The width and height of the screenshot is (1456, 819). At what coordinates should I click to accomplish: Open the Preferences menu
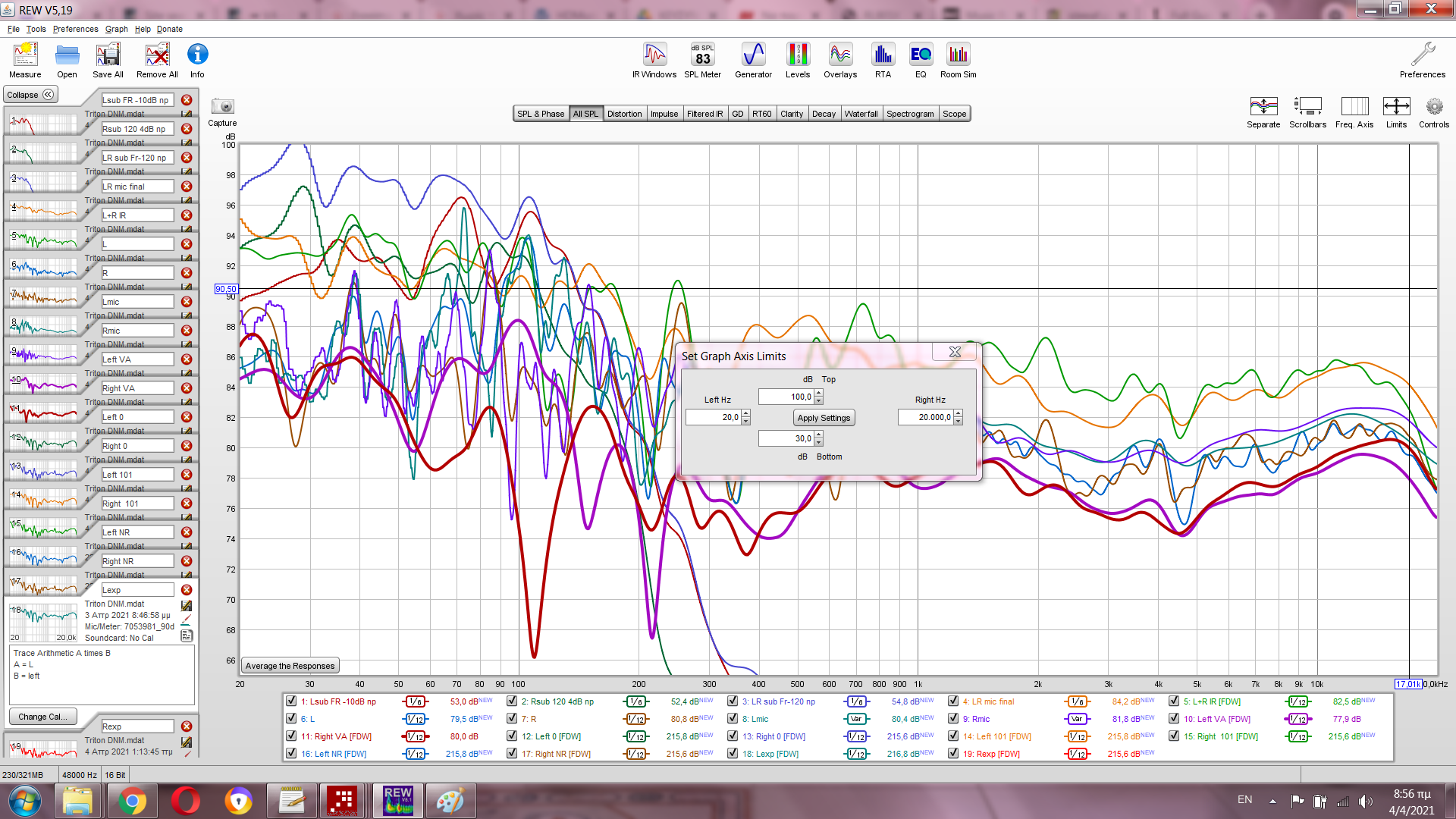point(75,29)
